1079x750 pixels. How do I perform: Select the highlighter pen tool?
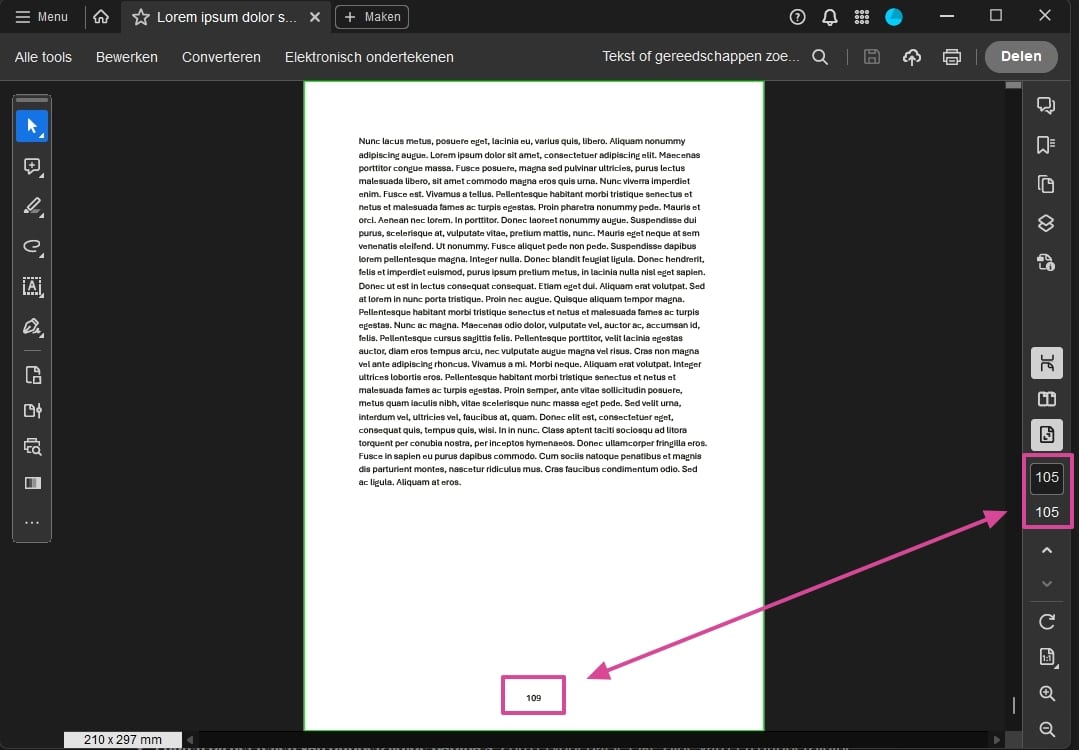click(x=32, y=206)
